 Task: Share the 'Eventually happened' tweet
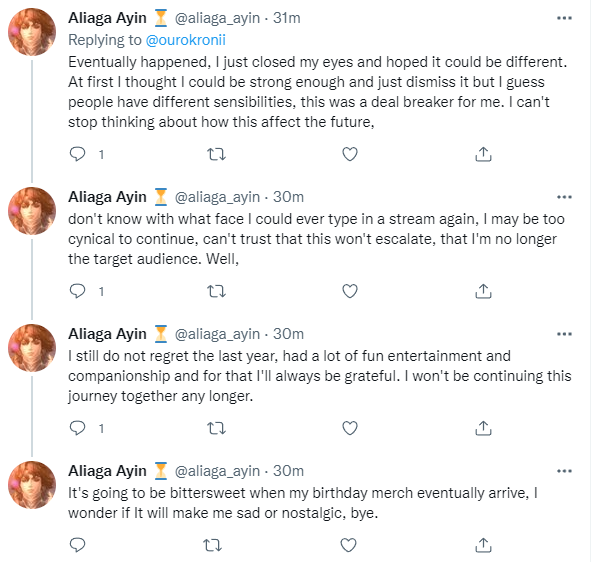(x=483, y=154)
